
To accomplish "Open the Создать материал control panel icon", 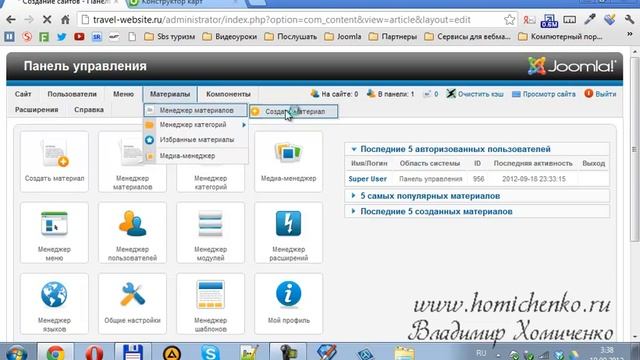I will 54,162.
